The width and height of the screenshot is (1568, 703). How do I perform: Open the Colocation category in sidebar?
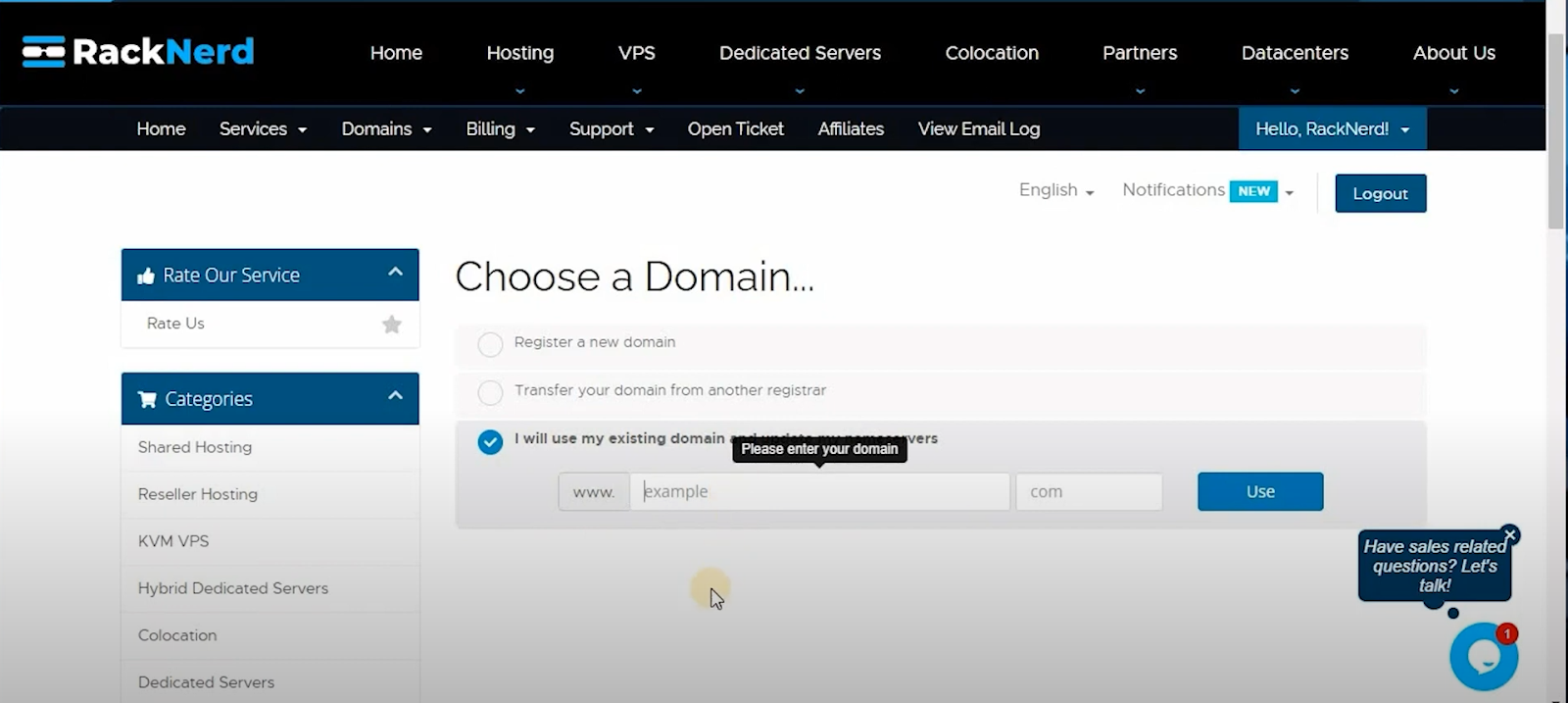coord(177,635)
